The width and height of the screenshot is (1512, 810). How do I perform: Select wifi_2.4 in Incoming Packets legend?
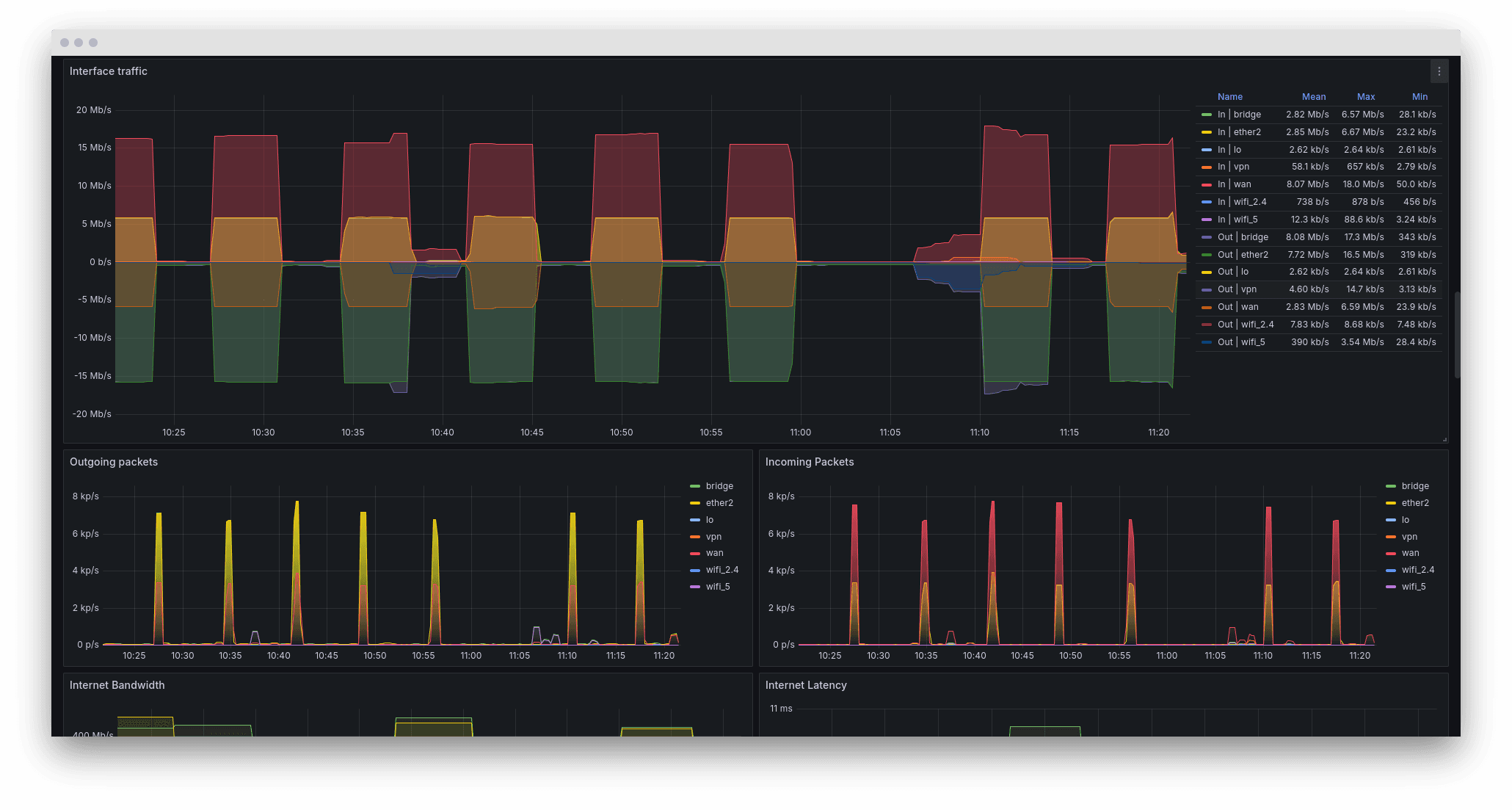pos(1418,570)
